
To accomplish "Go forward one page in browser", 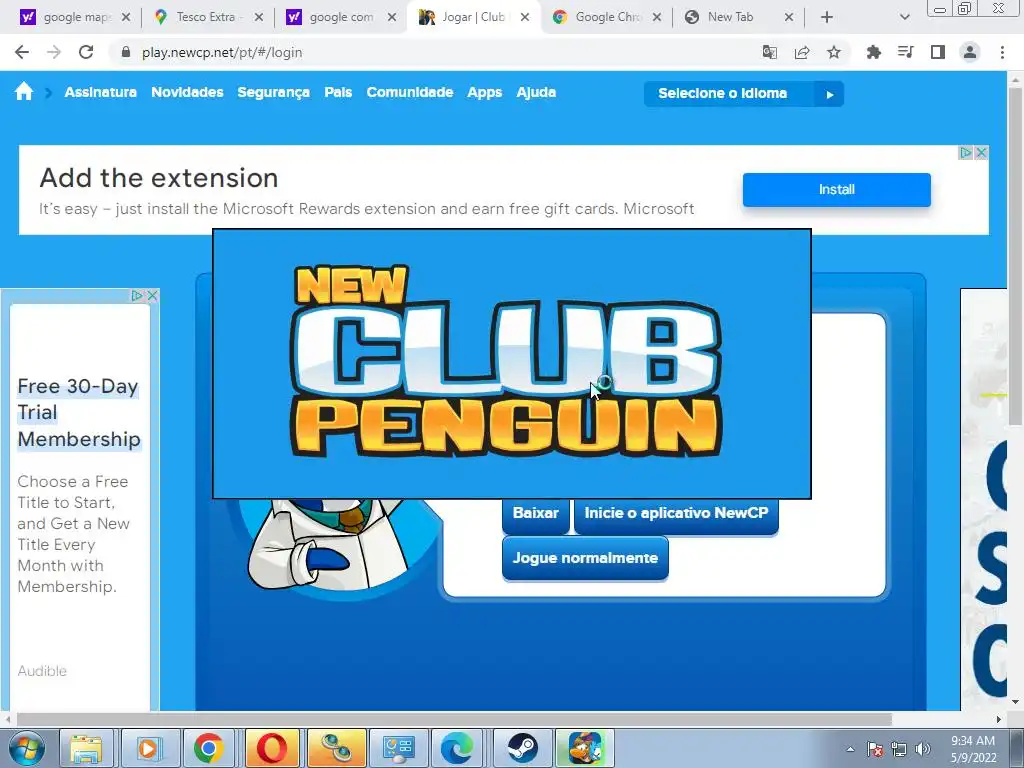I will [x=54, y=52].
